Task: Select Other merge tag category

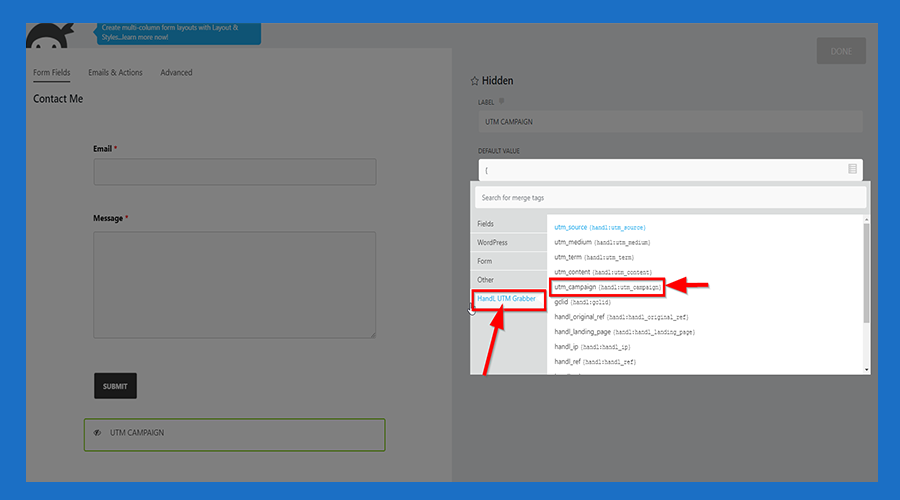Action: [x=509, y=280]
